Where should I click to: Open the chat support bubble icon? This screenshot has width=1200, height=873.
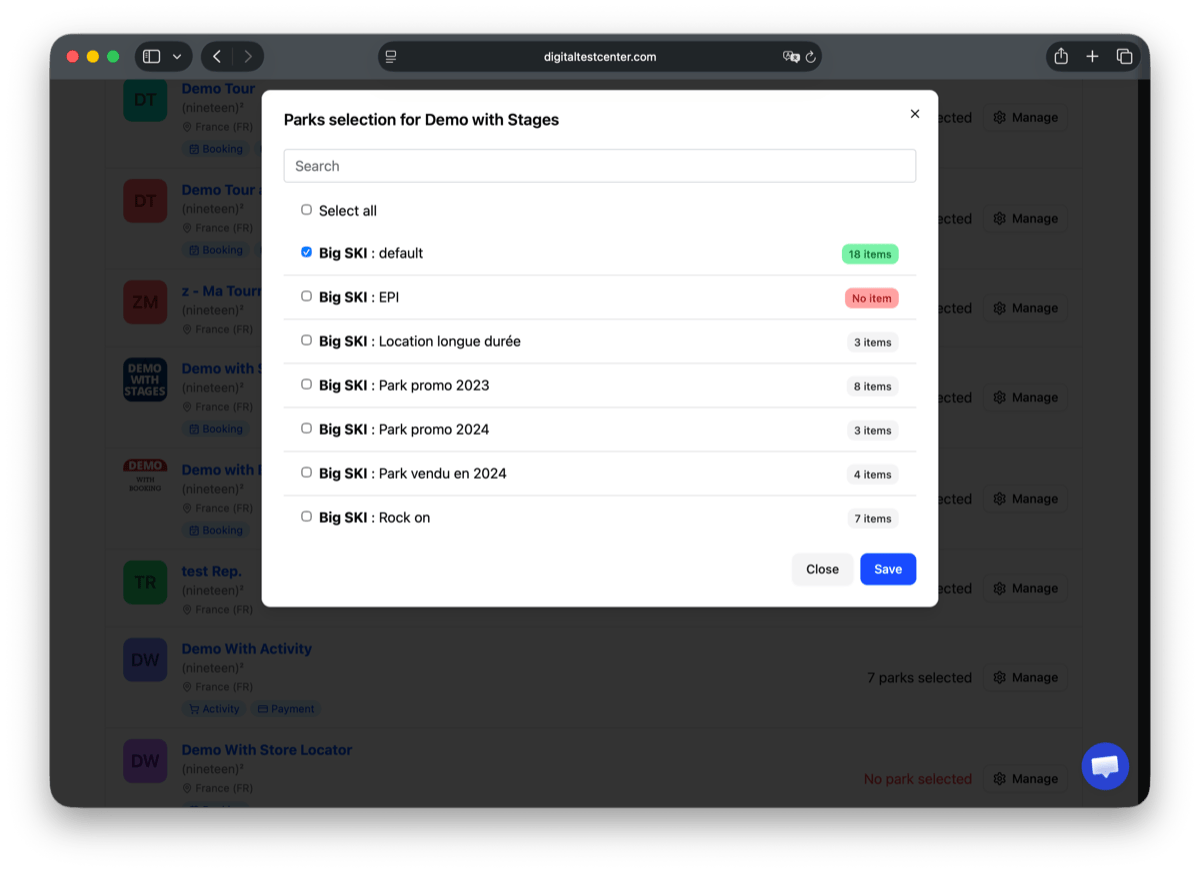pos(1105,767)
